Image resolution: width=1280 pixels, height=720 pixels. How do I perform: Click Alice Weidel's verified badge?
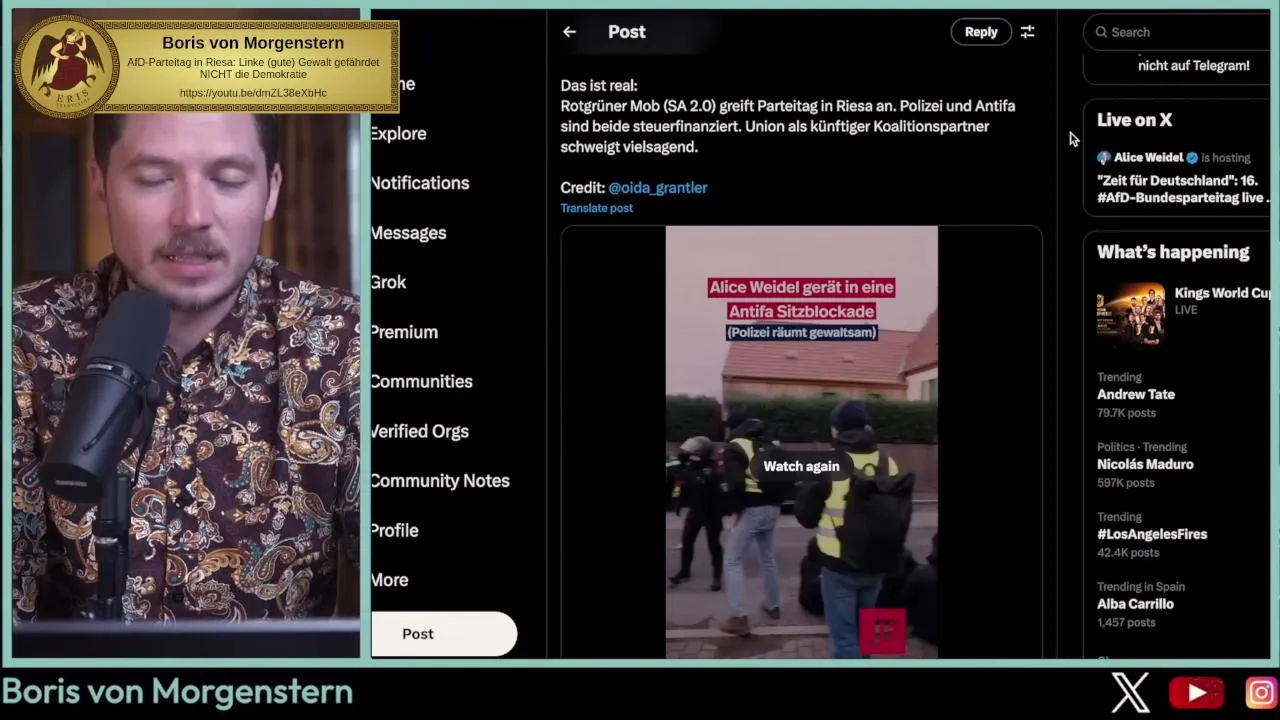[x=1192, y=158]
